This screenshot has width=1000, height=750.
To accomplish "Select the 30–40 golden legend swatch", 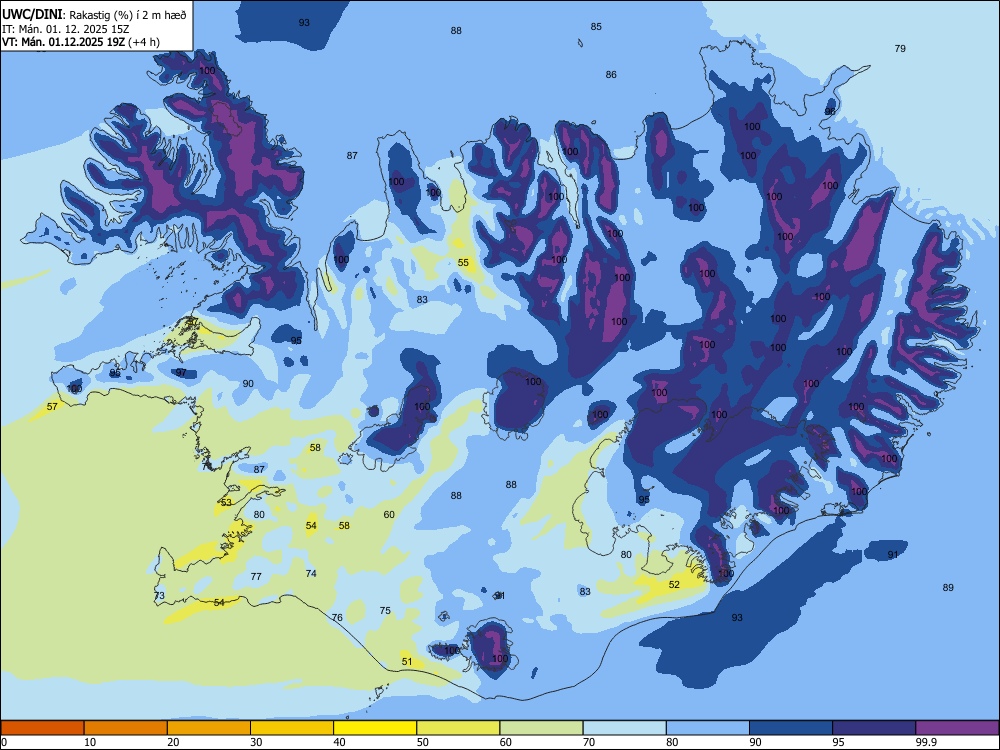I will pyautogui.click(x=292, y=728).
